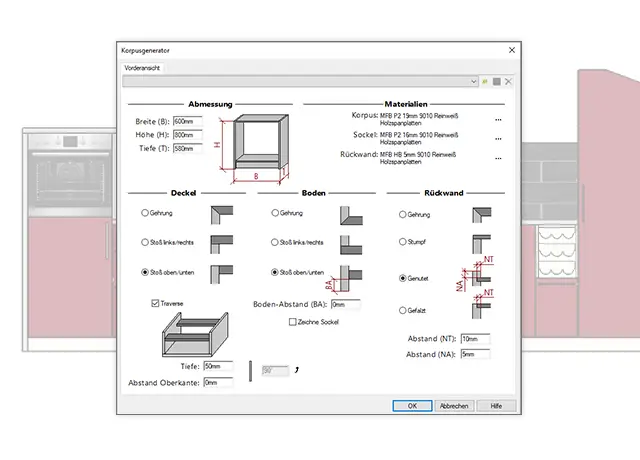640x460 pixels.
Task: Open Sockel material picker ellipsis button
Action: click(498, 139)
